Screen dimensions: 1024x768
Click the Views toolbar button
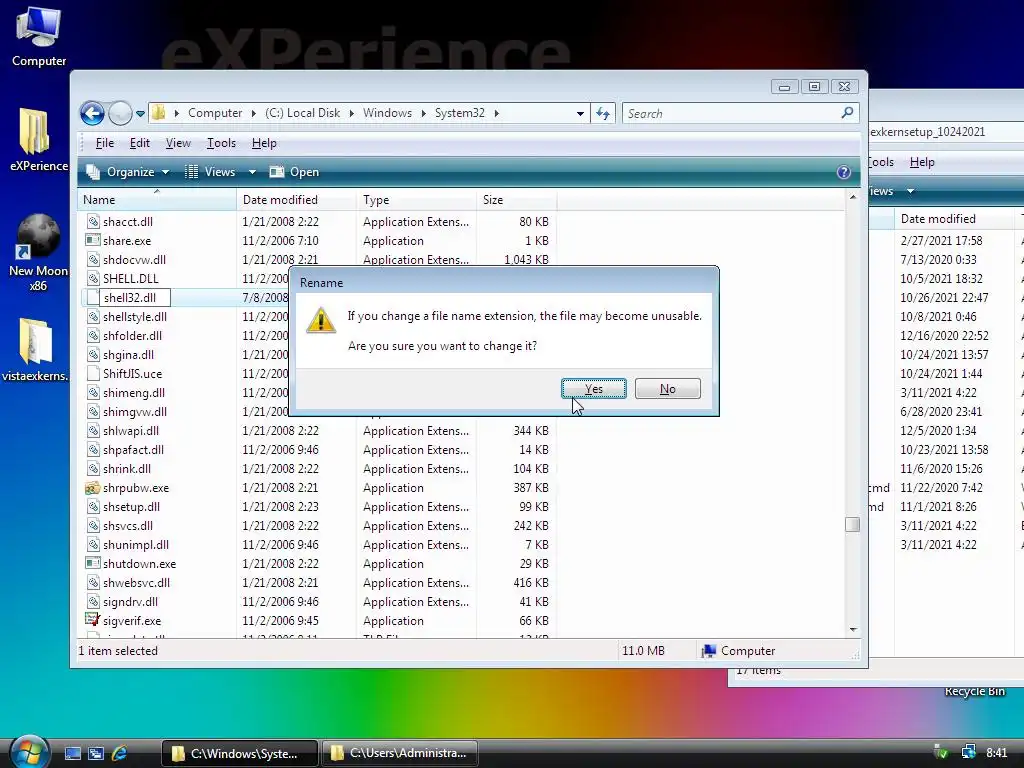coord(210,172)
